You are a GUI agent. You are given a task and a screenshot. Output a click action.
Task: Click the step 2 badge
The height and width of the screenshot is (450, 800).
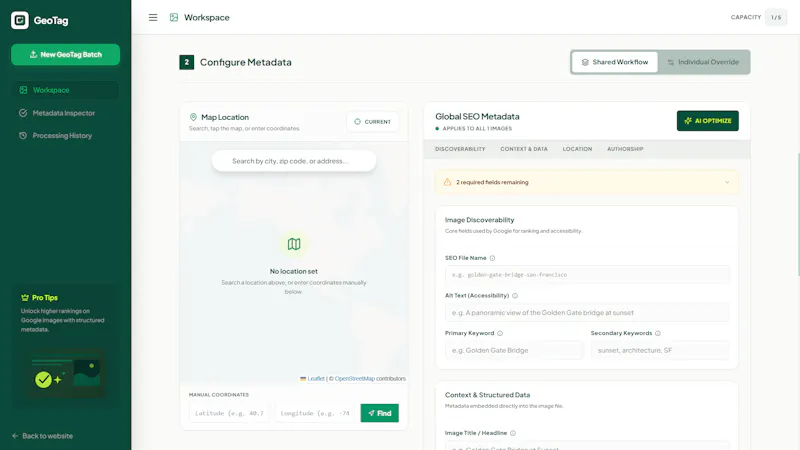point(187,62)
